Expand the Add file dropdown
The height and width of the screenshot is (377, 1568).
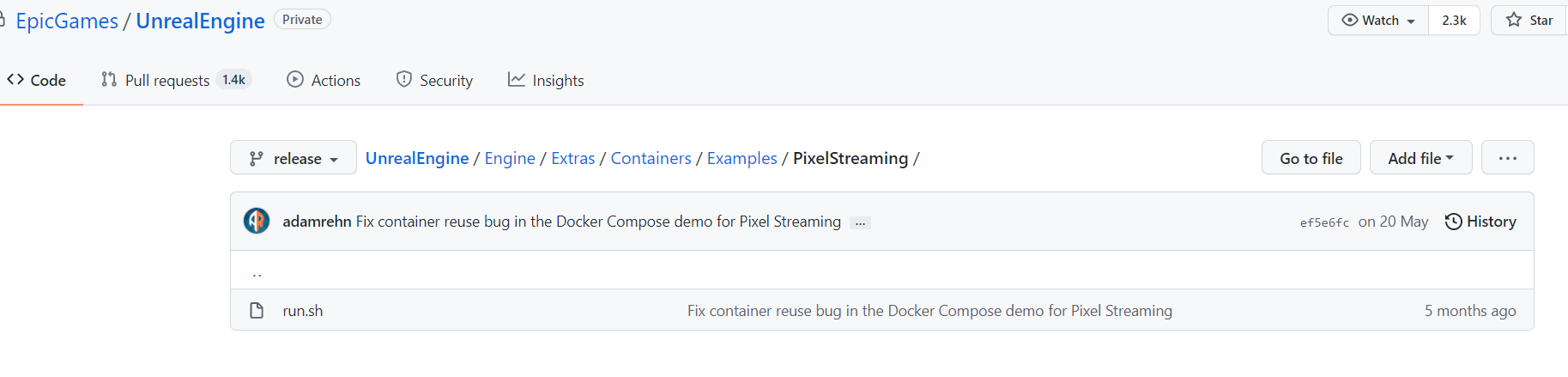1420,158
